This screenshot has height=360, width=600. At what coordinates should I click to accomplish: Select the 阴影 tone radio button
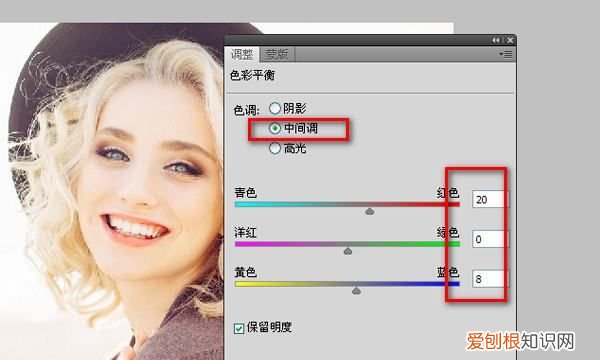[x=275, y=108]
